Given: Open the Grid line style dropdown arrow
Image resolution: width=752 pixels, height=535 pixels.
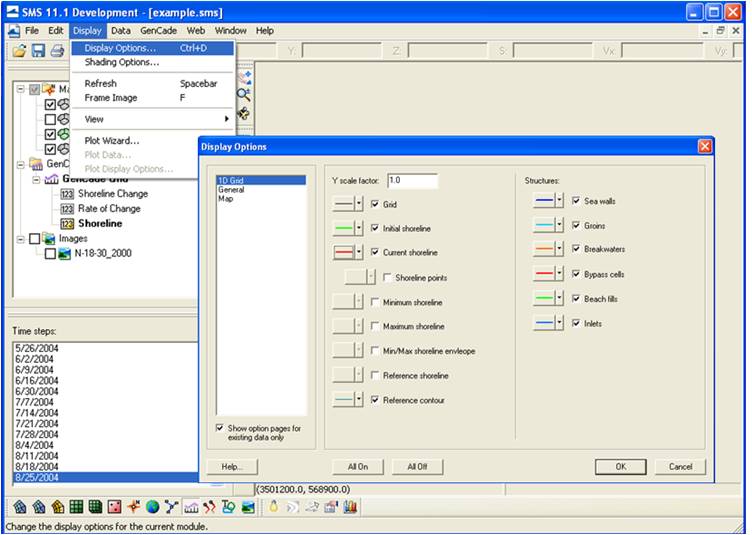Looking at the screenshot, I should coord(359,204).
